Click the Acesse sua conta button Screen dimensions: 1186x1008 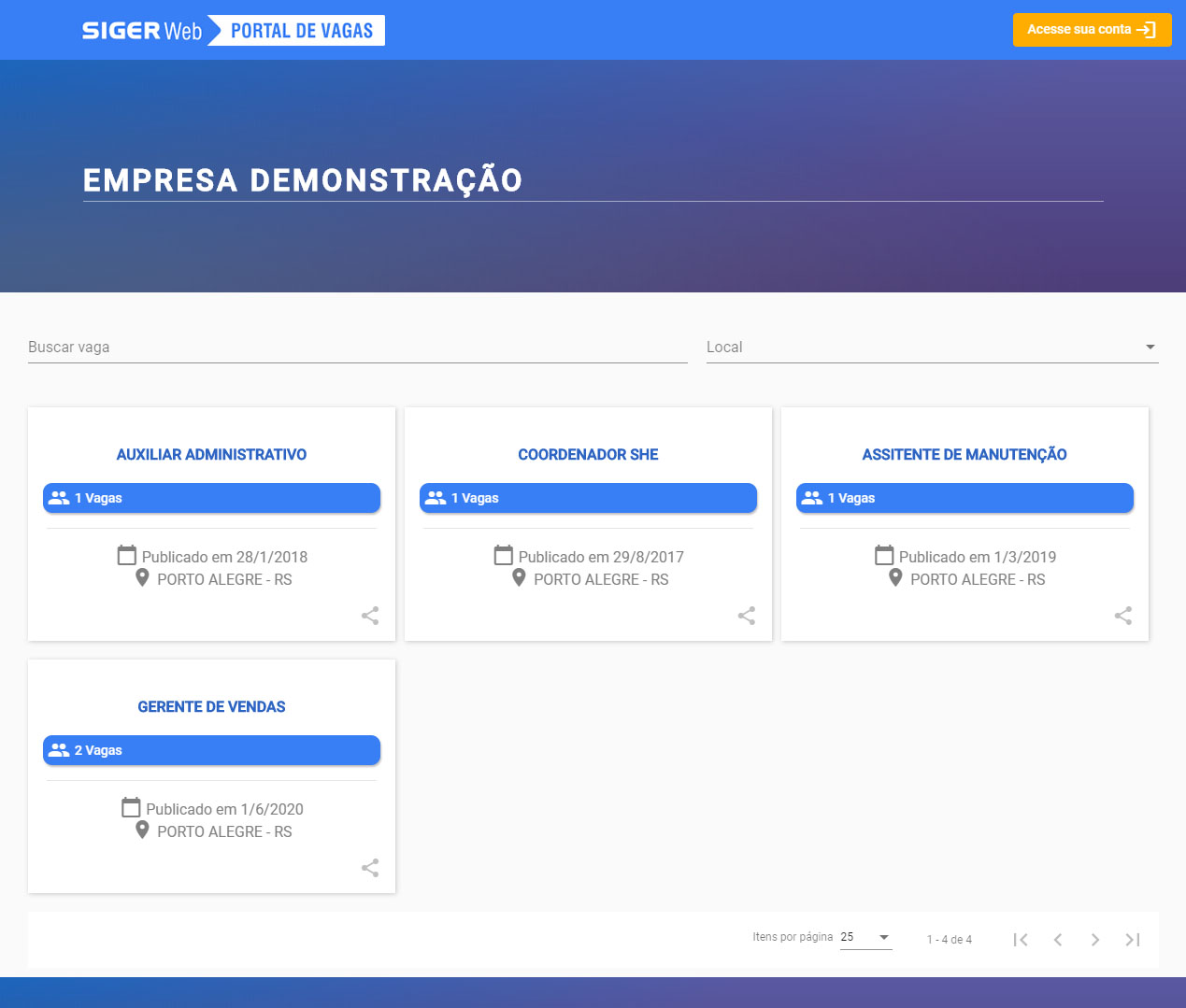[x=1092, y=29]
